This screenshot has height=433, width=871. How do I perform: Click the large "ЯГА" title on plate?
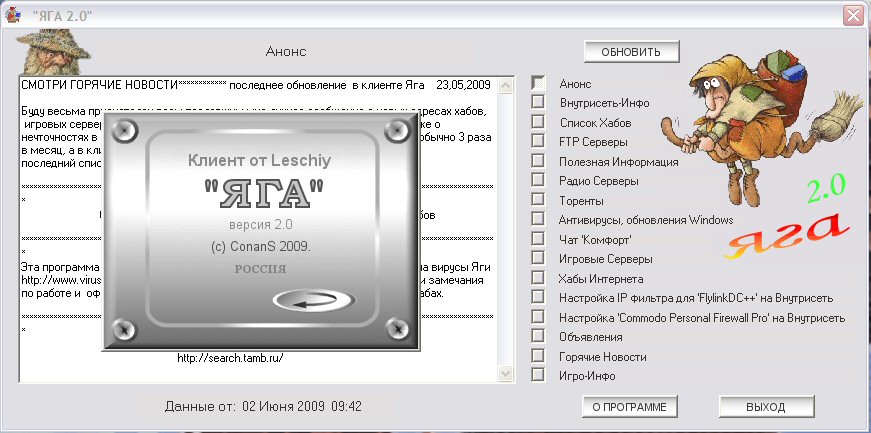pyautogui.click(x=263, y=195)
